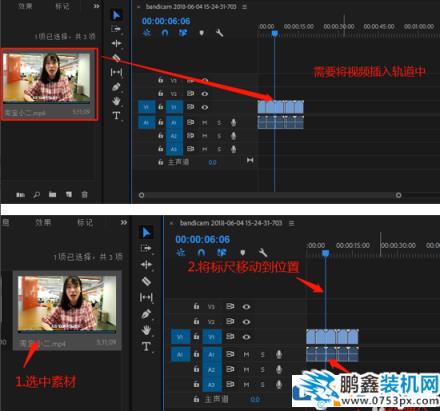Select the Pen tool in bottom screenshot

coord(146,314)
